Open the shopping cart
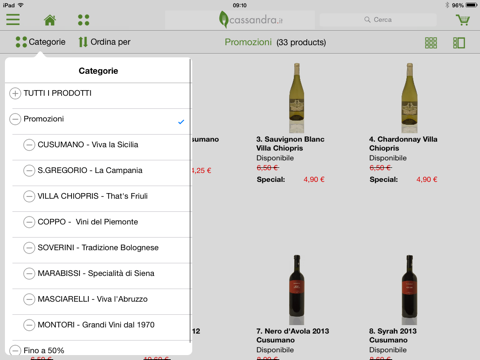The image size is (480, 360). tap(463, 20)
